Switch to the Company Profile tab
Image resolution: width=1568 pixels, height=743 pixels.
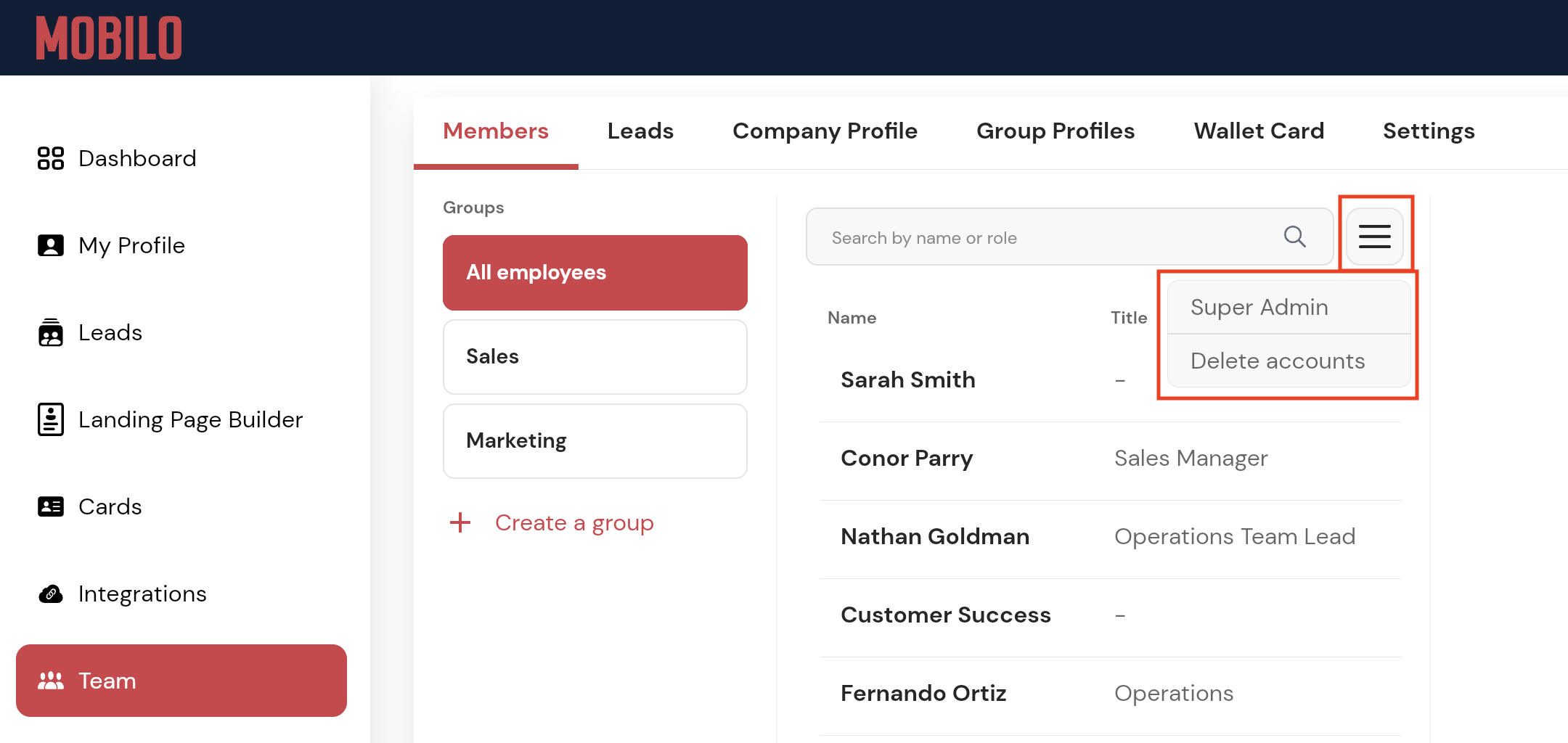pyautogui.click(x=825, y=131)
